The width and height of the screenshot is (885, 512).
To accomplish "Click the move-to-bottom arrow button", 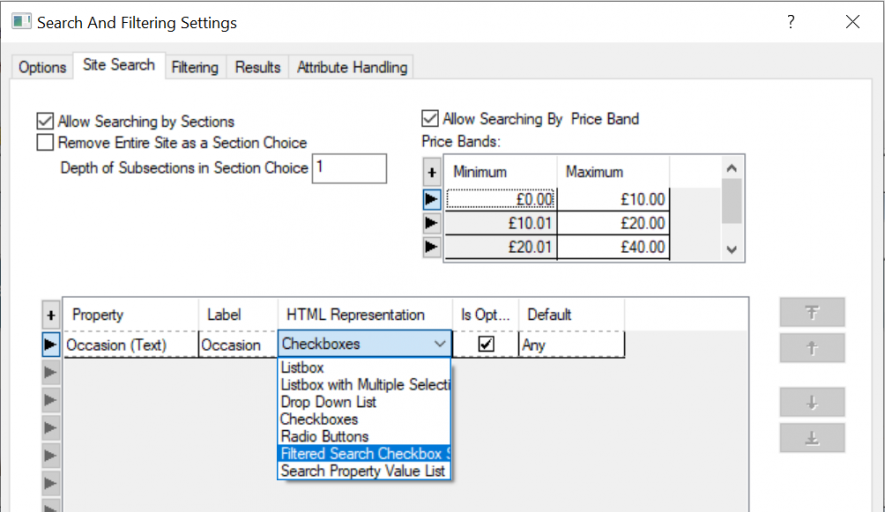I will (812, 438).
